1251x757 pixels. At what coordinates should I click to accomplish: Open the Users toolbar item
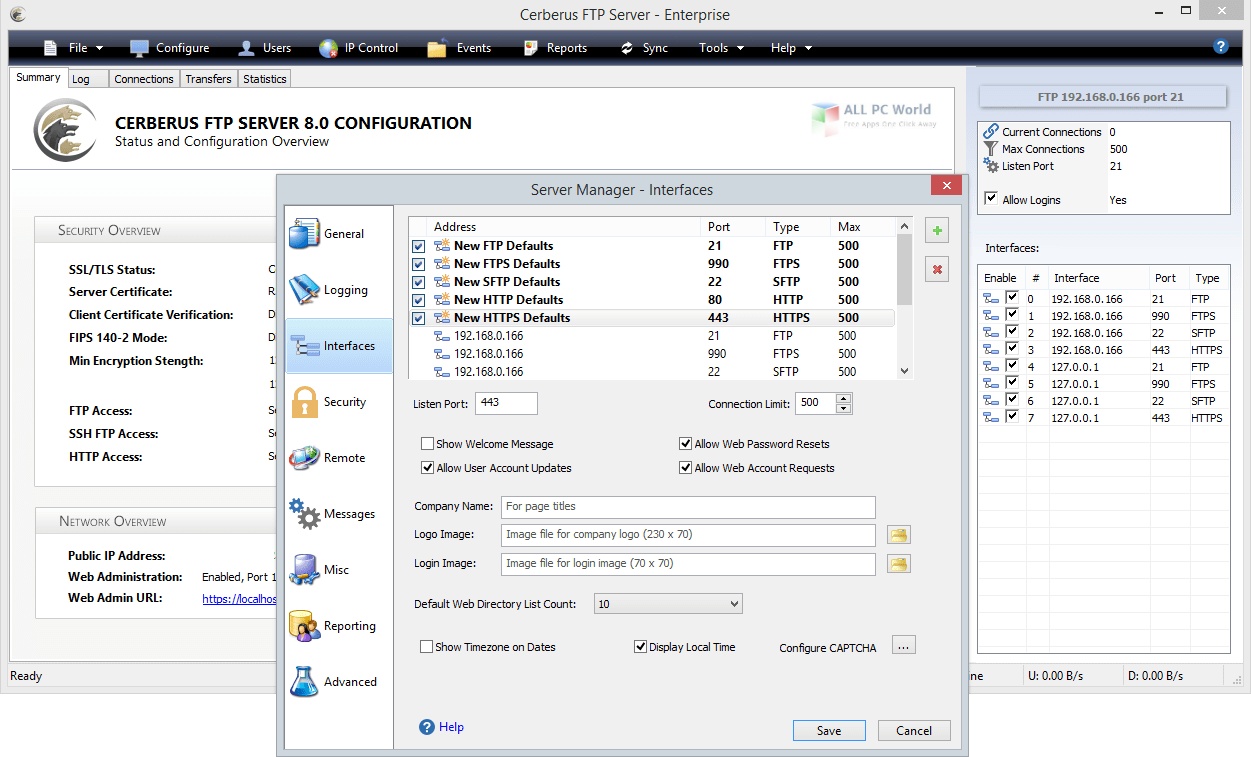tap(264, 48)
